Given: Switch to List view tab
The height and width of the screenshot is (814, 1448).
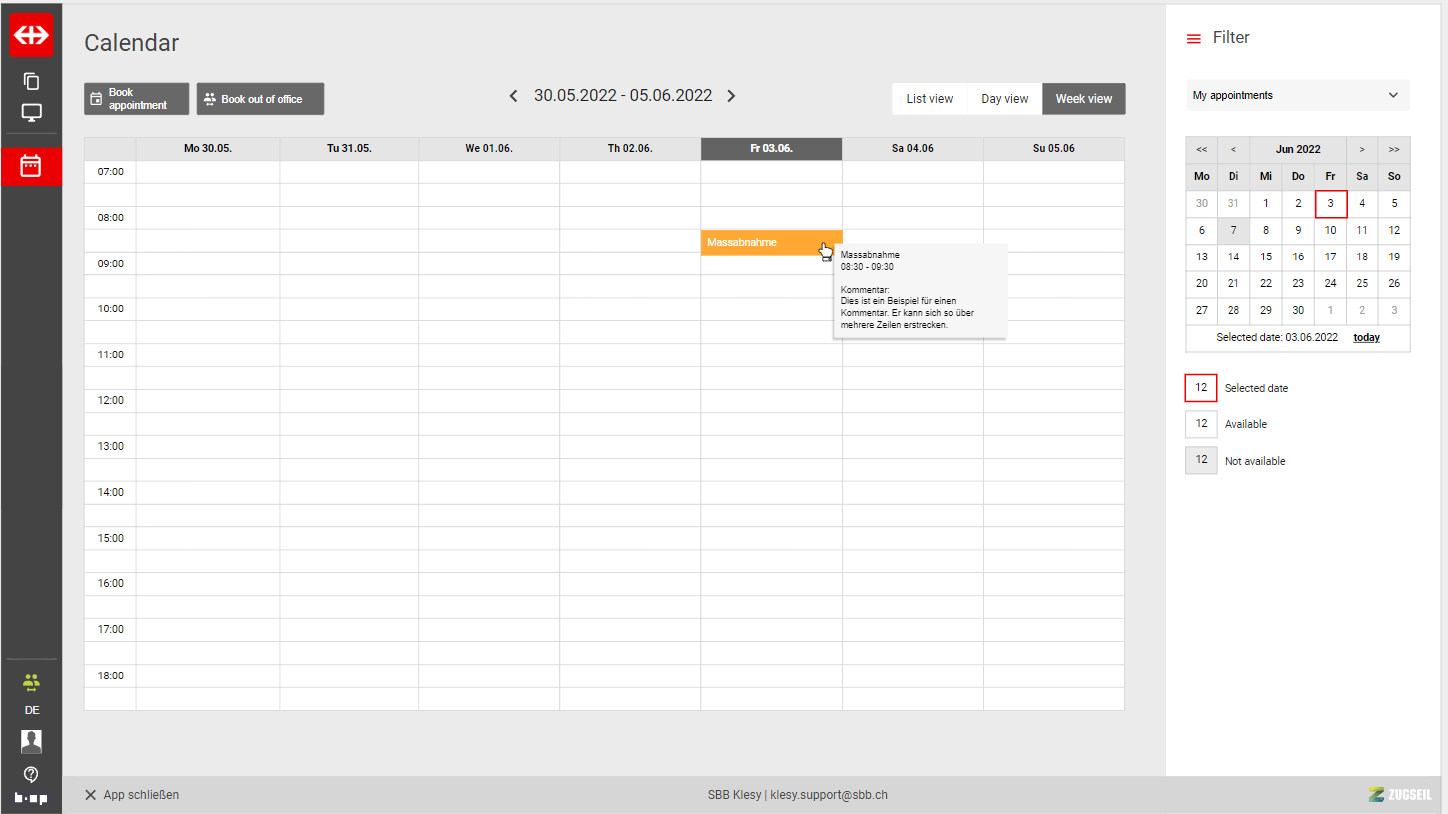Looking at the screenshot, I should (x=929, y=99).
